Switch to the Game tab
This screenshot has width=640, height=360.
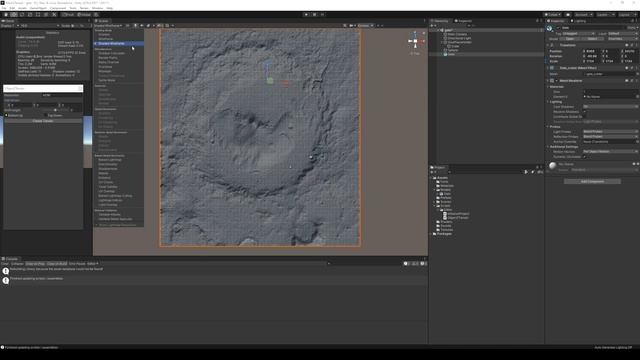[8, 21]
